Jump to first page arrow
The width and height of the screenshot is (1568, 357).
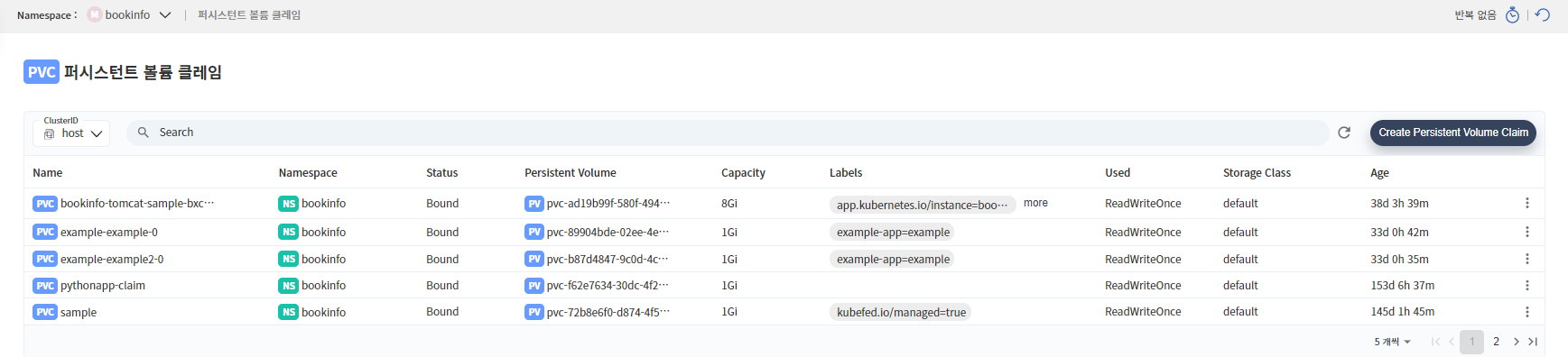pyautogui.click(x=1435, y=342)
